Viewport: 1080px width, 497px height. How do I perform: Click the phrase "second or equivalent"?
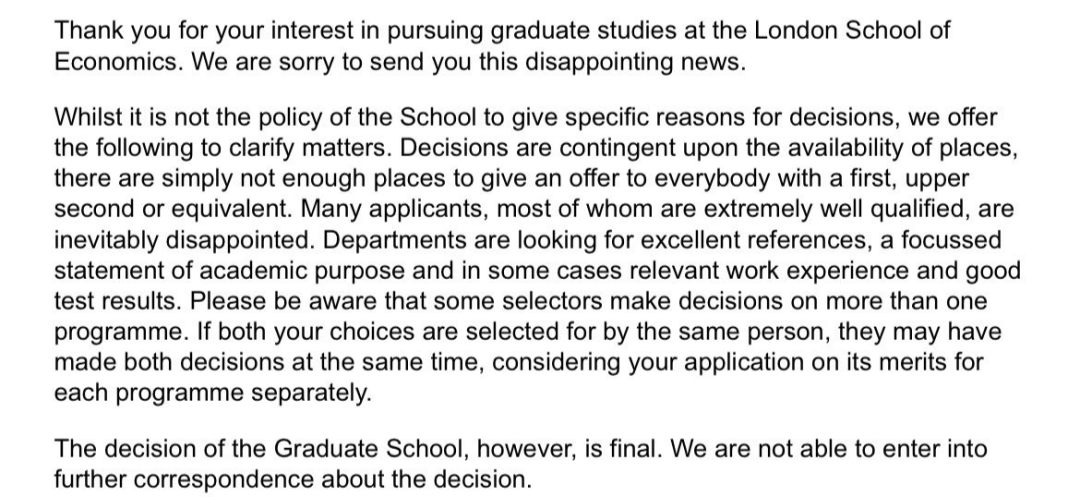click(x=173, y=209)
